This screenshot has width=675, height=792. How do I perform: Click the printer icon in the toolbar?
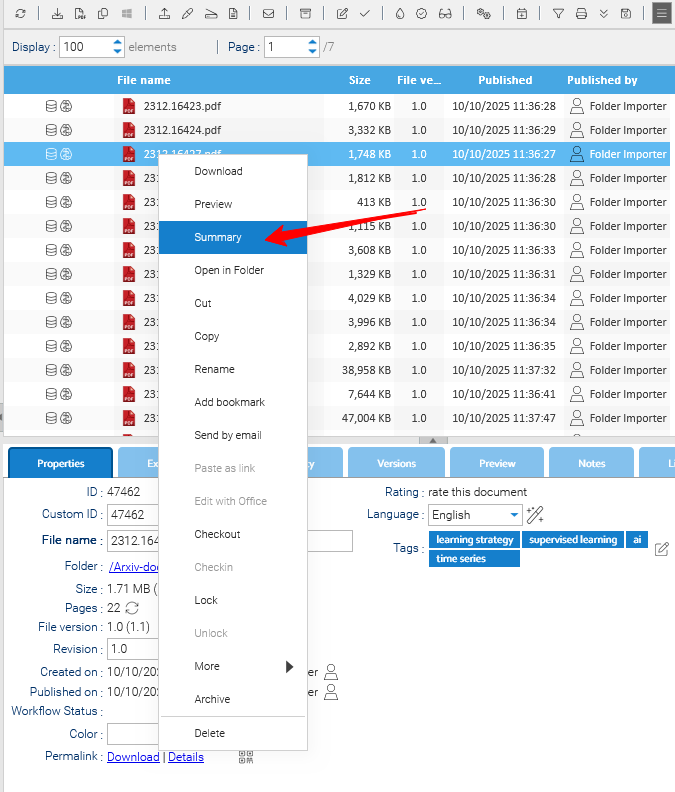pyautogui.click(x=581, y=14)
